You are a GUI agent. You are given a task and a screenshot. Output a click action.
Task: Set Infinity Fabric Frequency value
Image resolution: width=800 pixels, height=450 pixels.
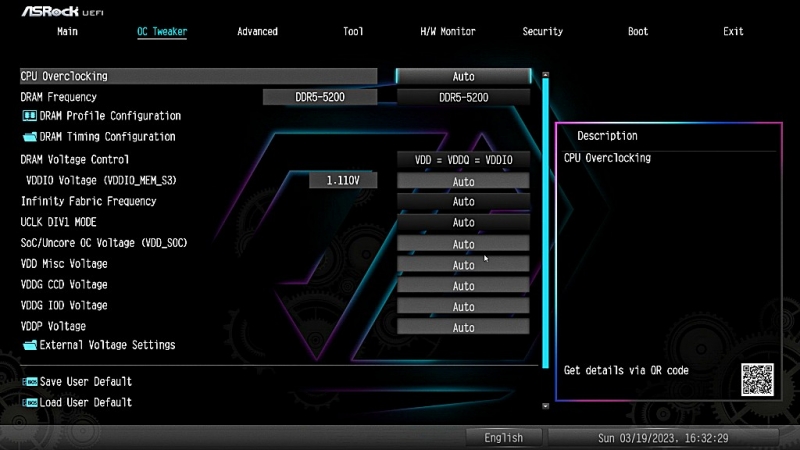[463, 202]
